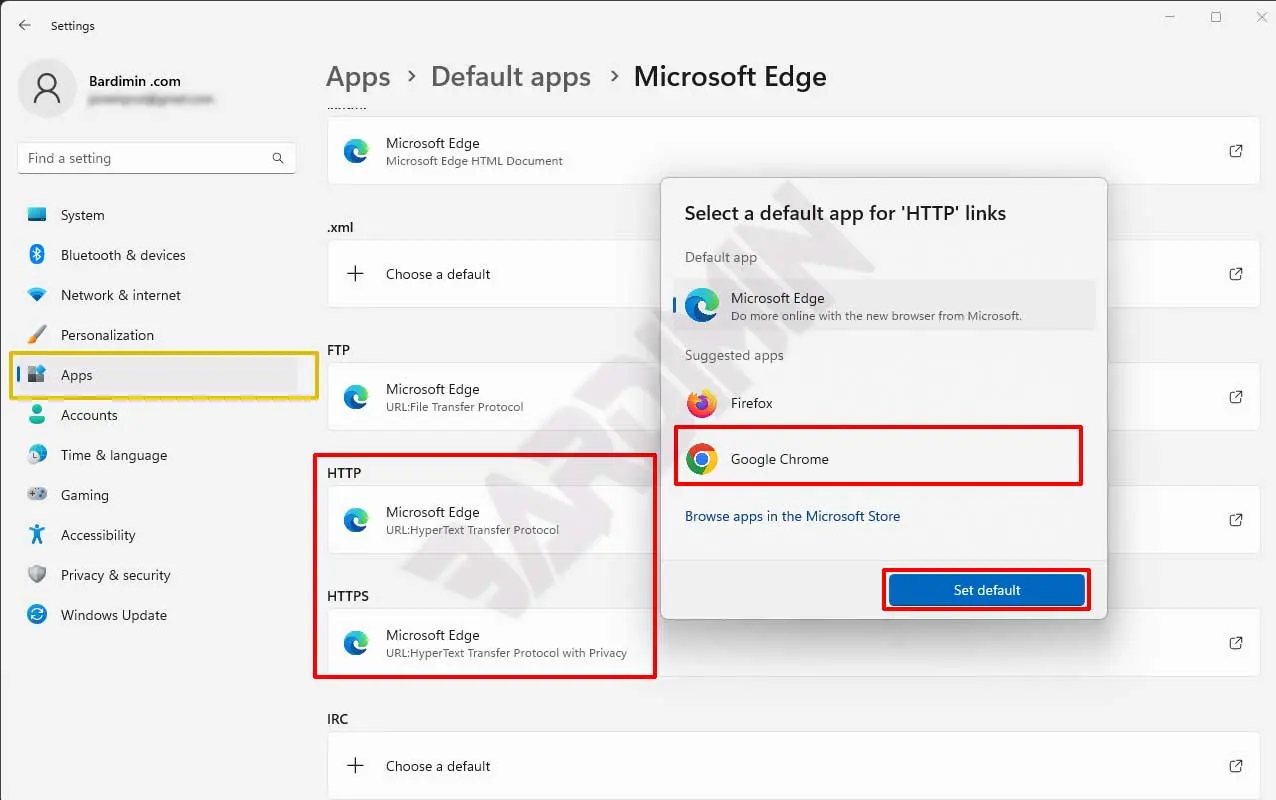Open the System settings category
The height and width of the screenshot is (800, 1276).
click(x=82, y=215)
